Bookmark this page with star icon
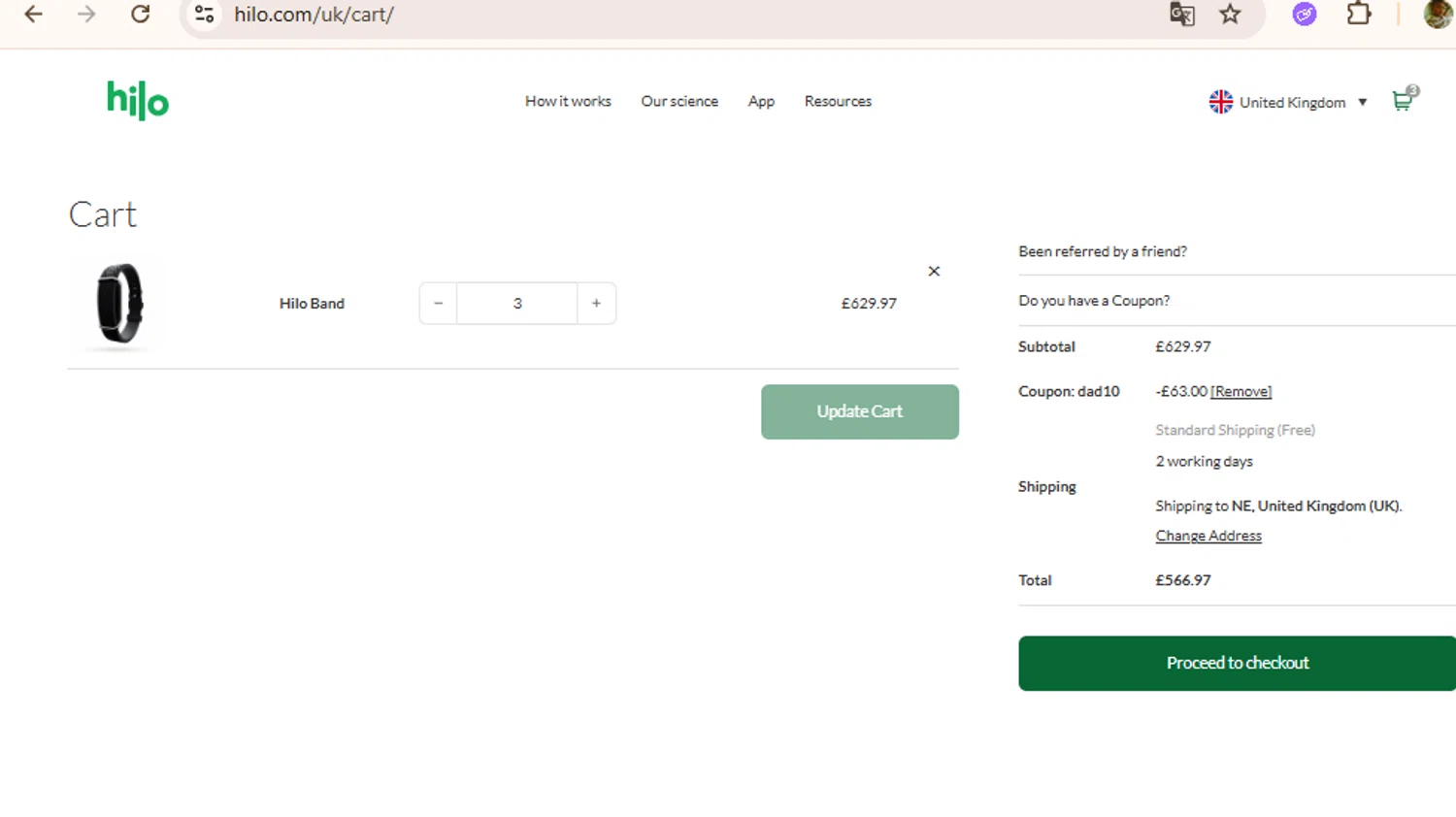 click(x=1230, y=15)
